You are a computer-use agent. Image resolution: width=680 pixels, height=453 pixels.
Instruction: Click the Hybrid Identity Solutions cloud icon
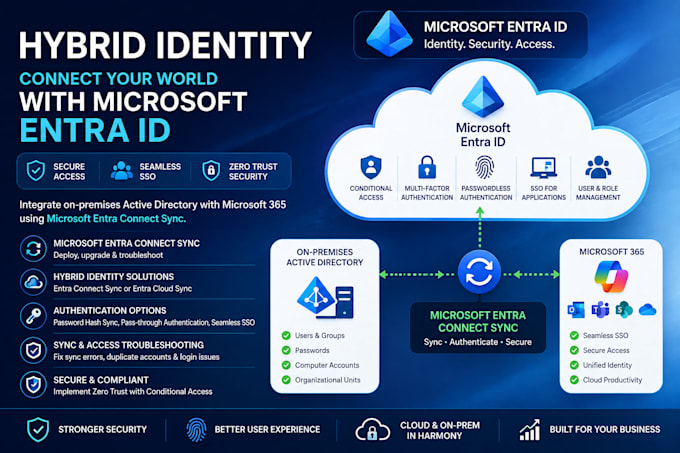point(33,282)
